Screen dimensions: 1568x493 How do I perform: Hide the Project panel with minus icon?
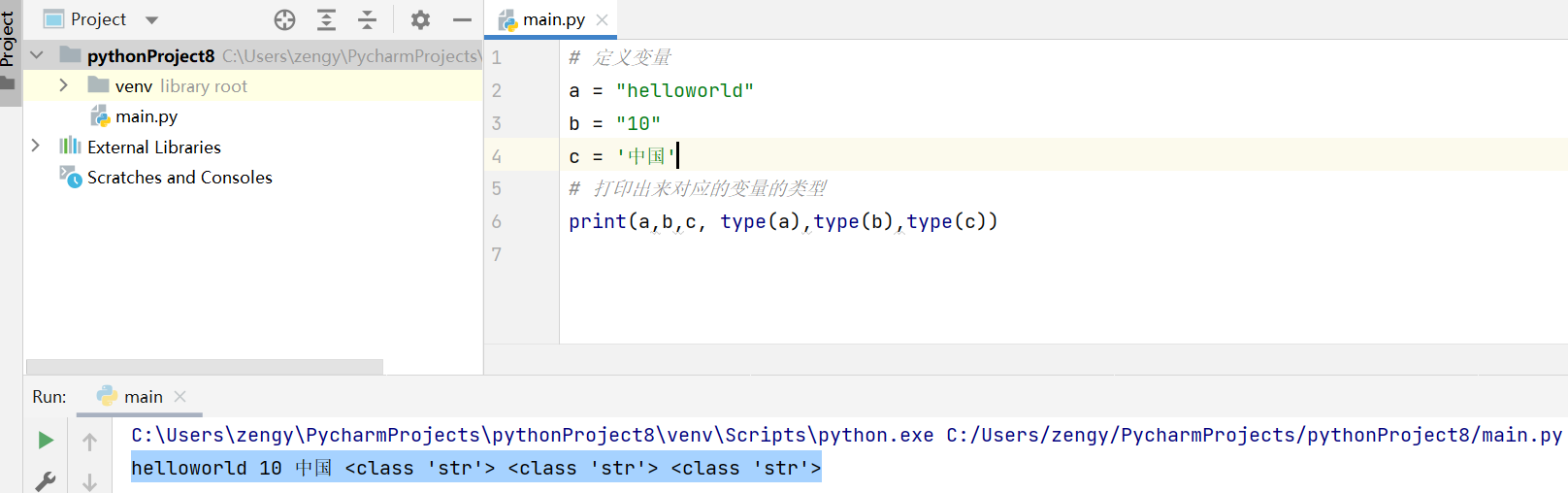(x=462, y=19)
